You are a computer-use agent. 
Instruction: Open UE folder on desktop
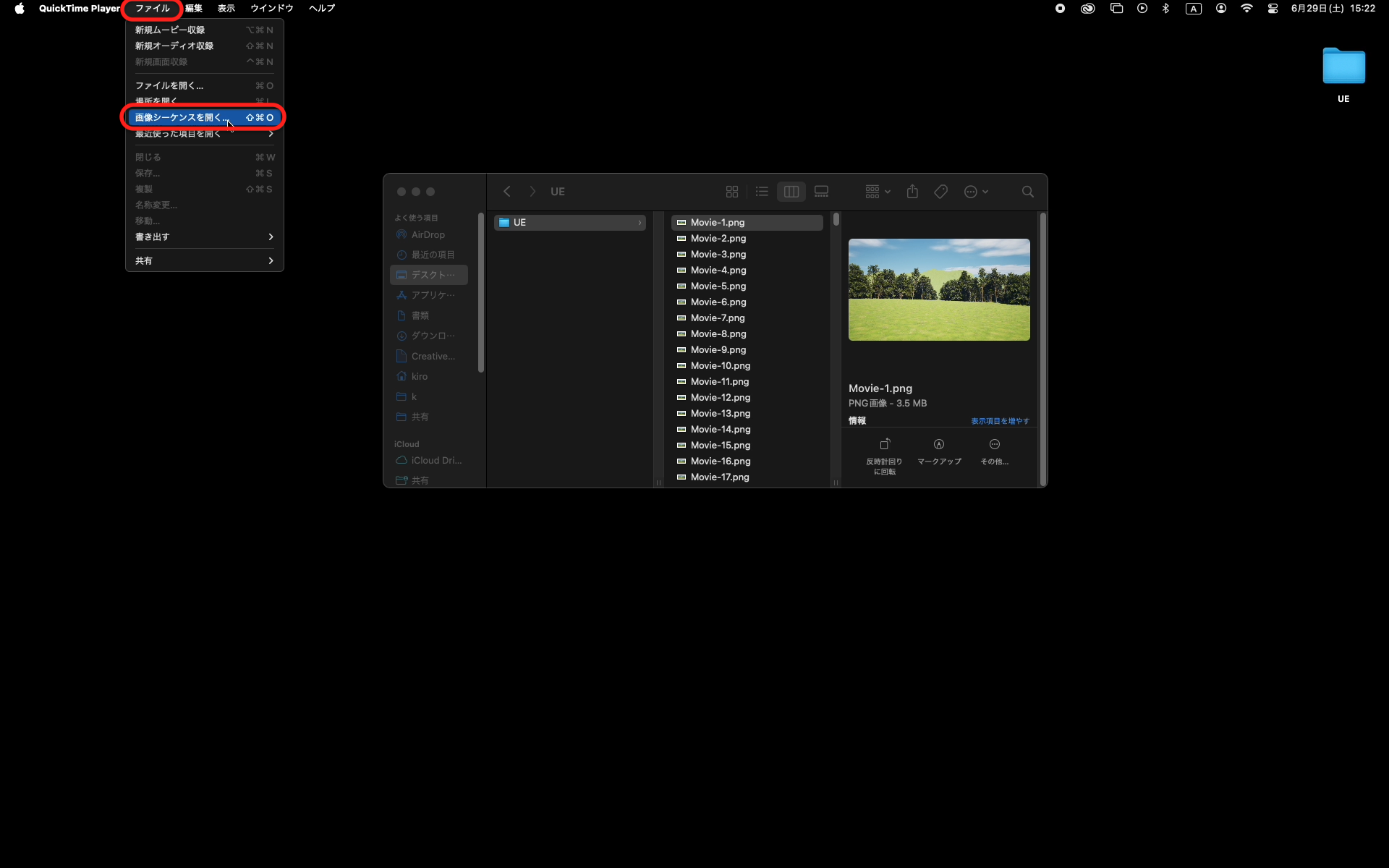point(1343,75)
